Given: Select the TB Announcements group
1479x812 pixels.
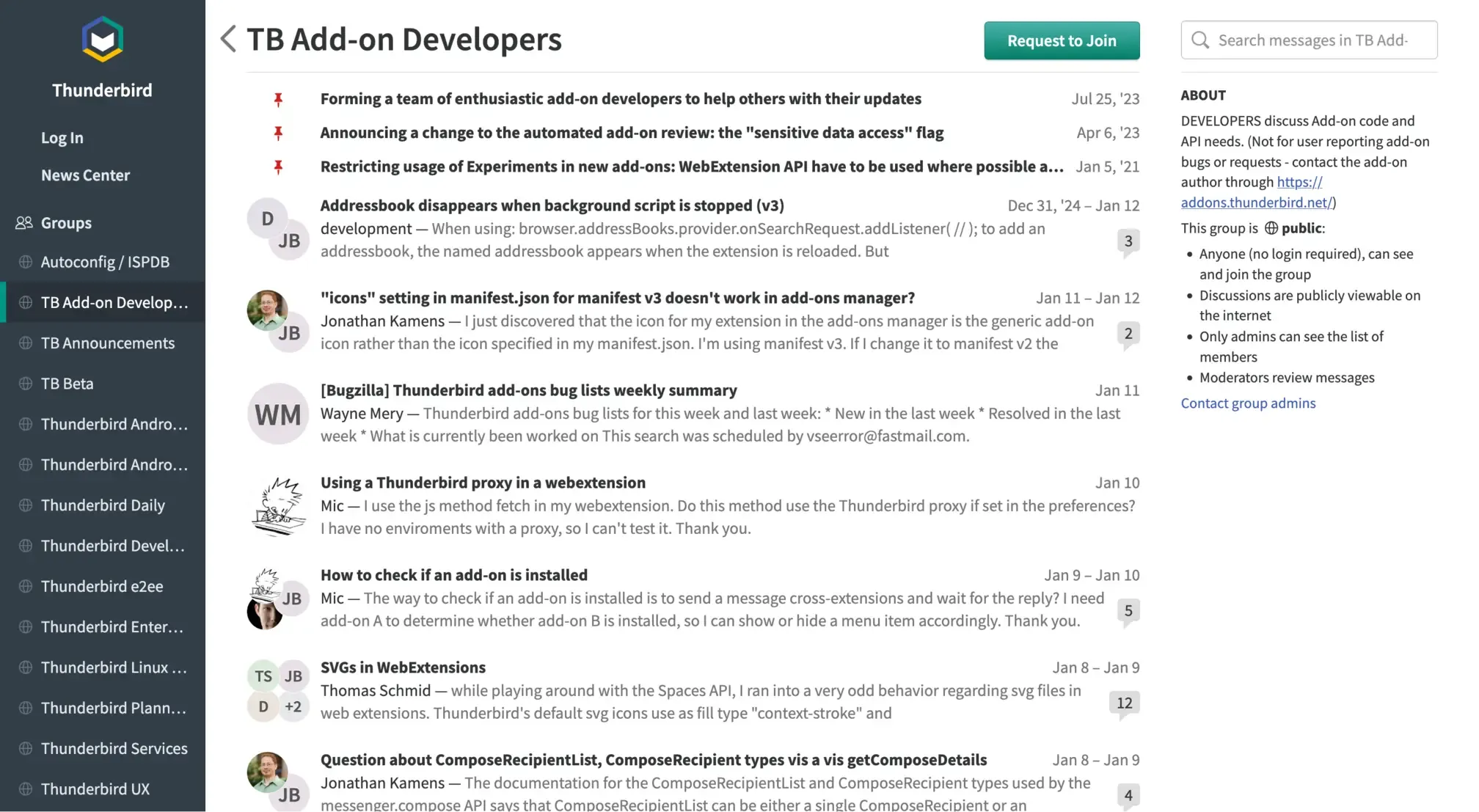Looking at the screenshot, I should (107, 343).
